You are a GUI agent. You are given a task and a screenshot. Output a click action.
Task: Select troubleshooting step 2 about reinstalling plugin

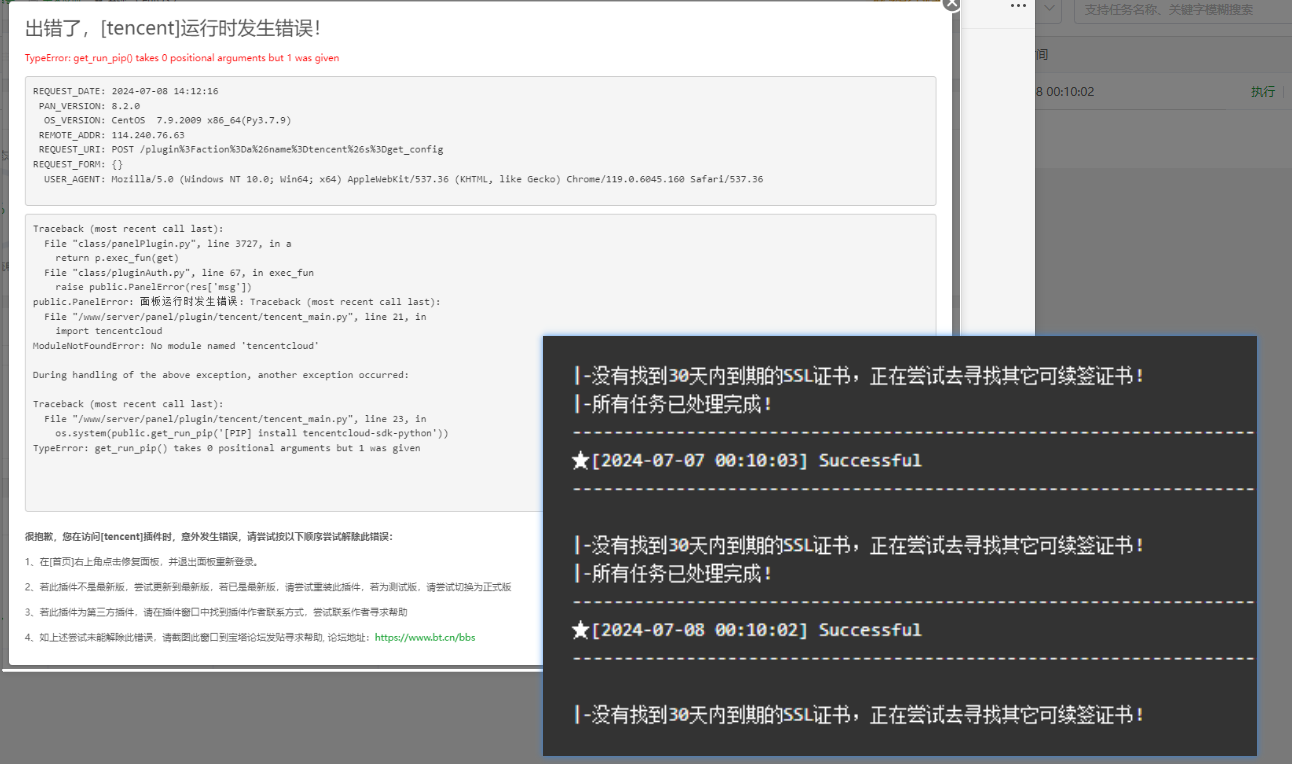coord(268,587)
